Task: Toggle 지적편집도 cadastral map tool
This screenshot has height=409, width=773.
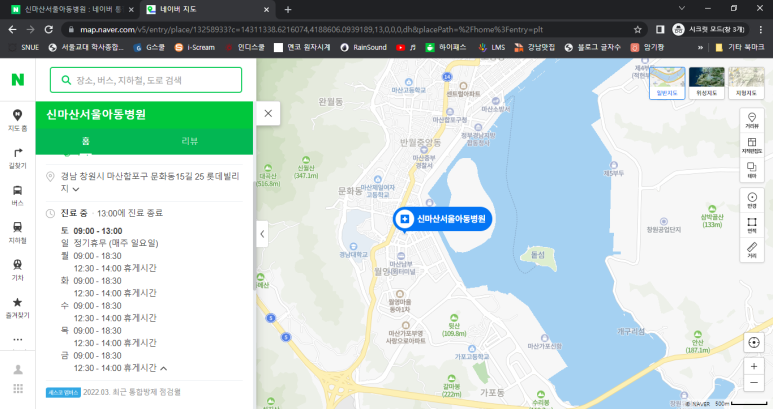Action: coord(752,145)
